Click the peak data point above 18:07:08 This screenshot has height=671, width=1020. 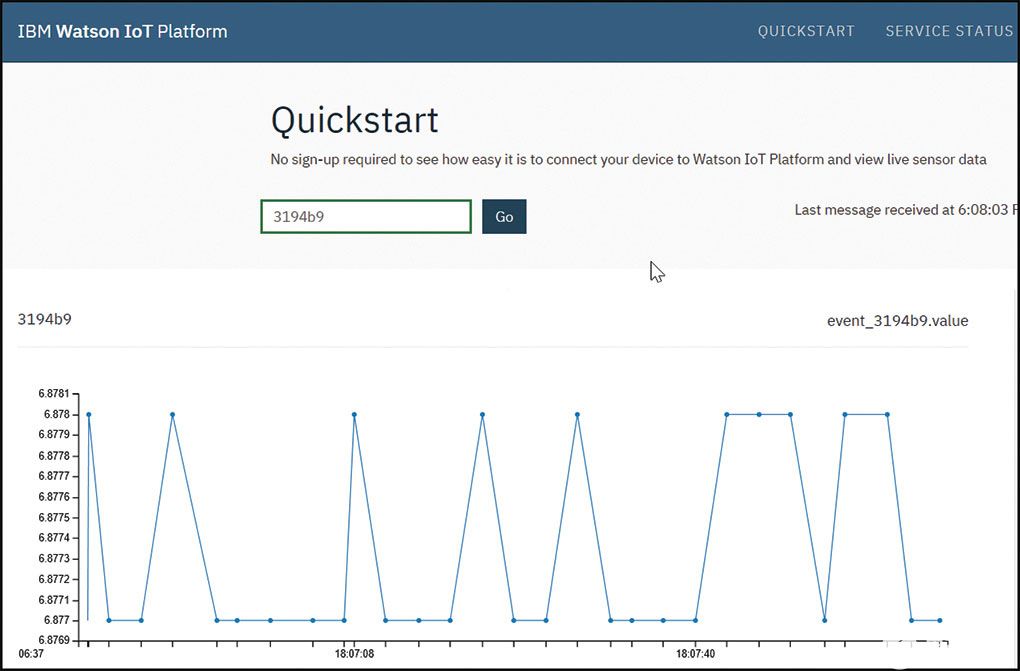pyautogui.click(x=354, y=414)
